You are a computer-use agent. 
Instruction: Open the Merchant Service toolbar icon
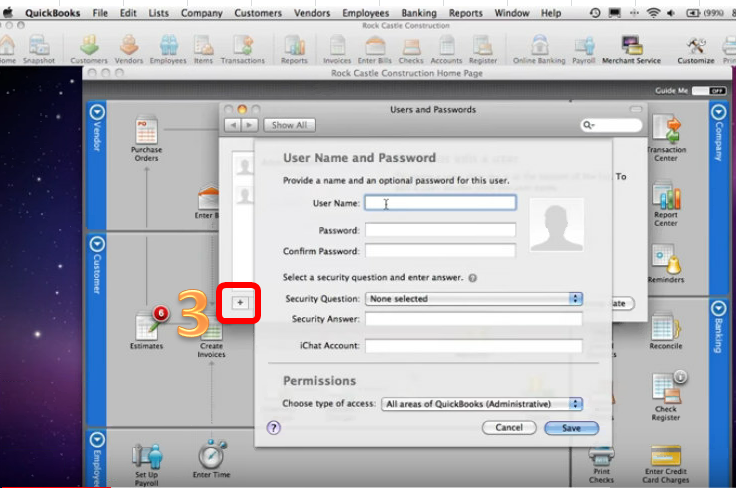tap(631, 49)
